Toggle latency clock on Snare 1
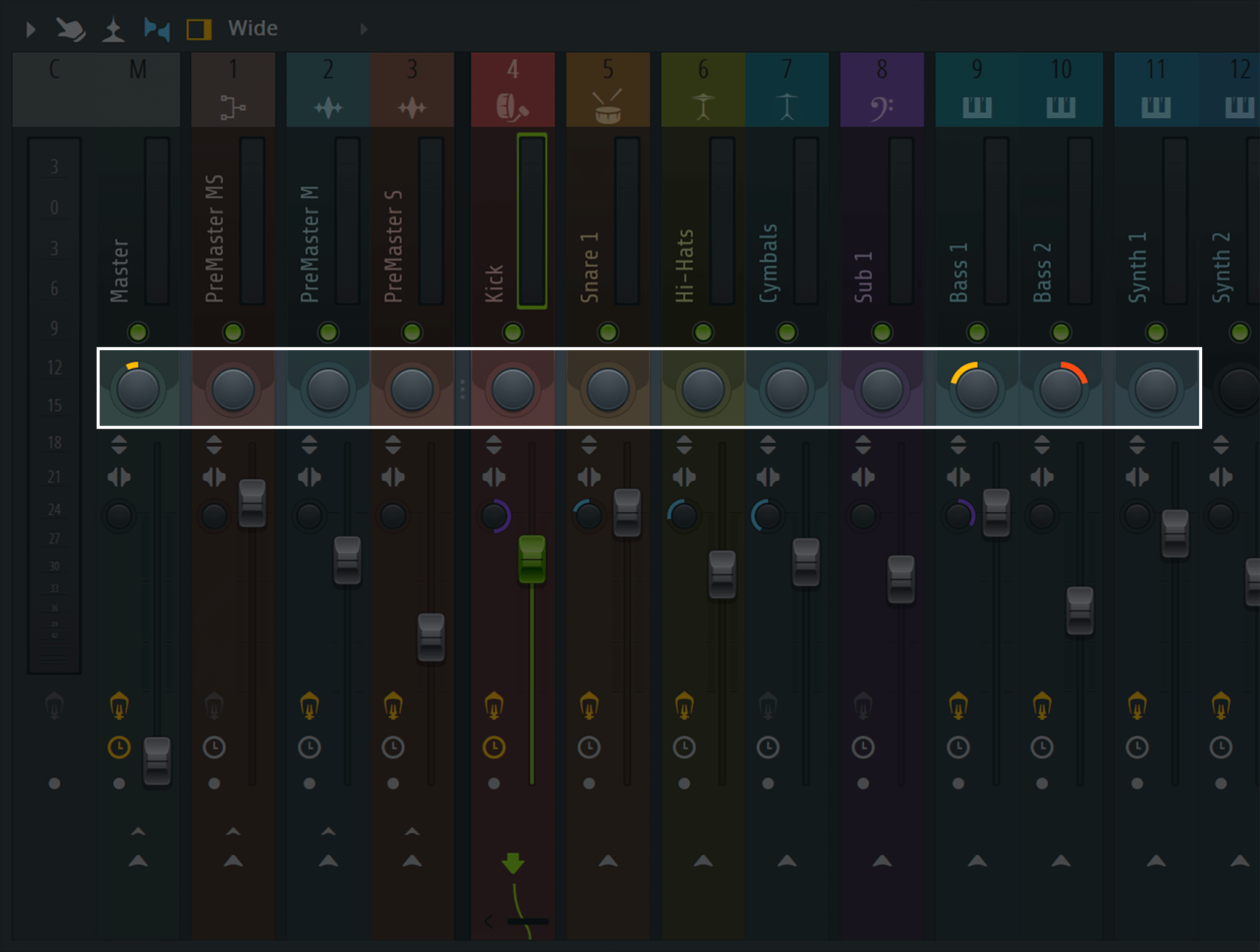 coord(589,747)
